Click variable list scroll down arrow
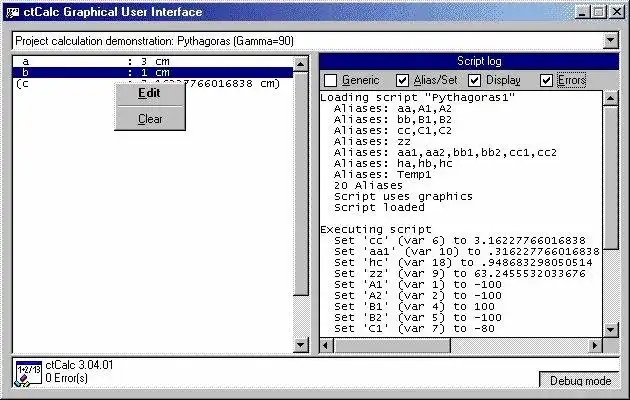 click(x=301, y=345)
